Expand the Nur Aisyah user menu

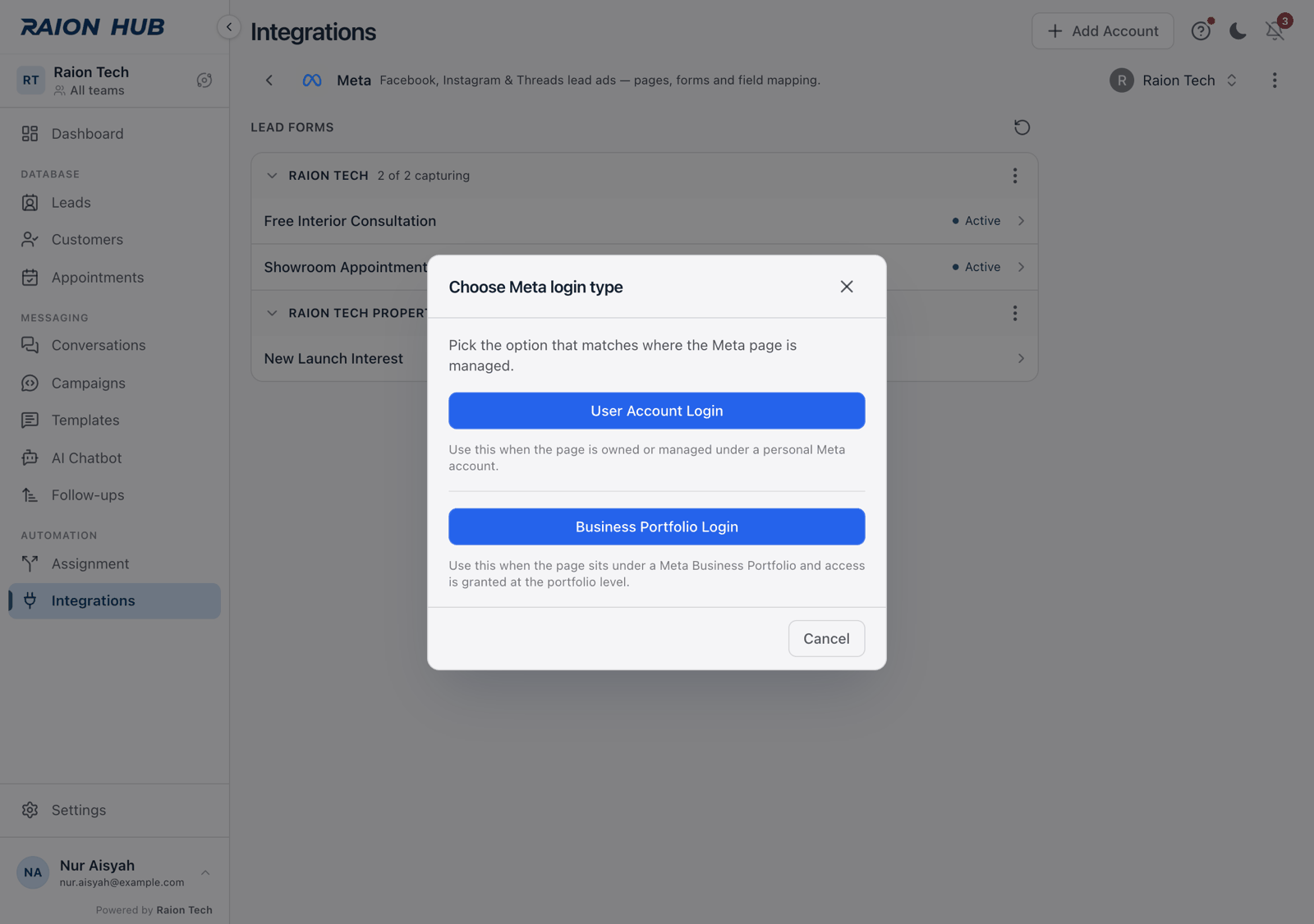pyautogui.click(x=114, y=872)
